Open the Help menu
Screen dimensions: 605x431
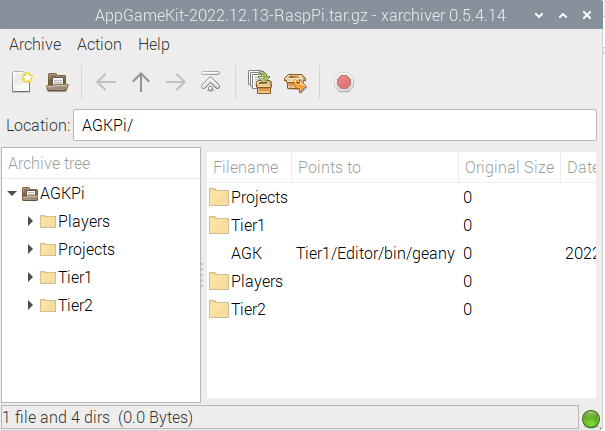point(154,44)
